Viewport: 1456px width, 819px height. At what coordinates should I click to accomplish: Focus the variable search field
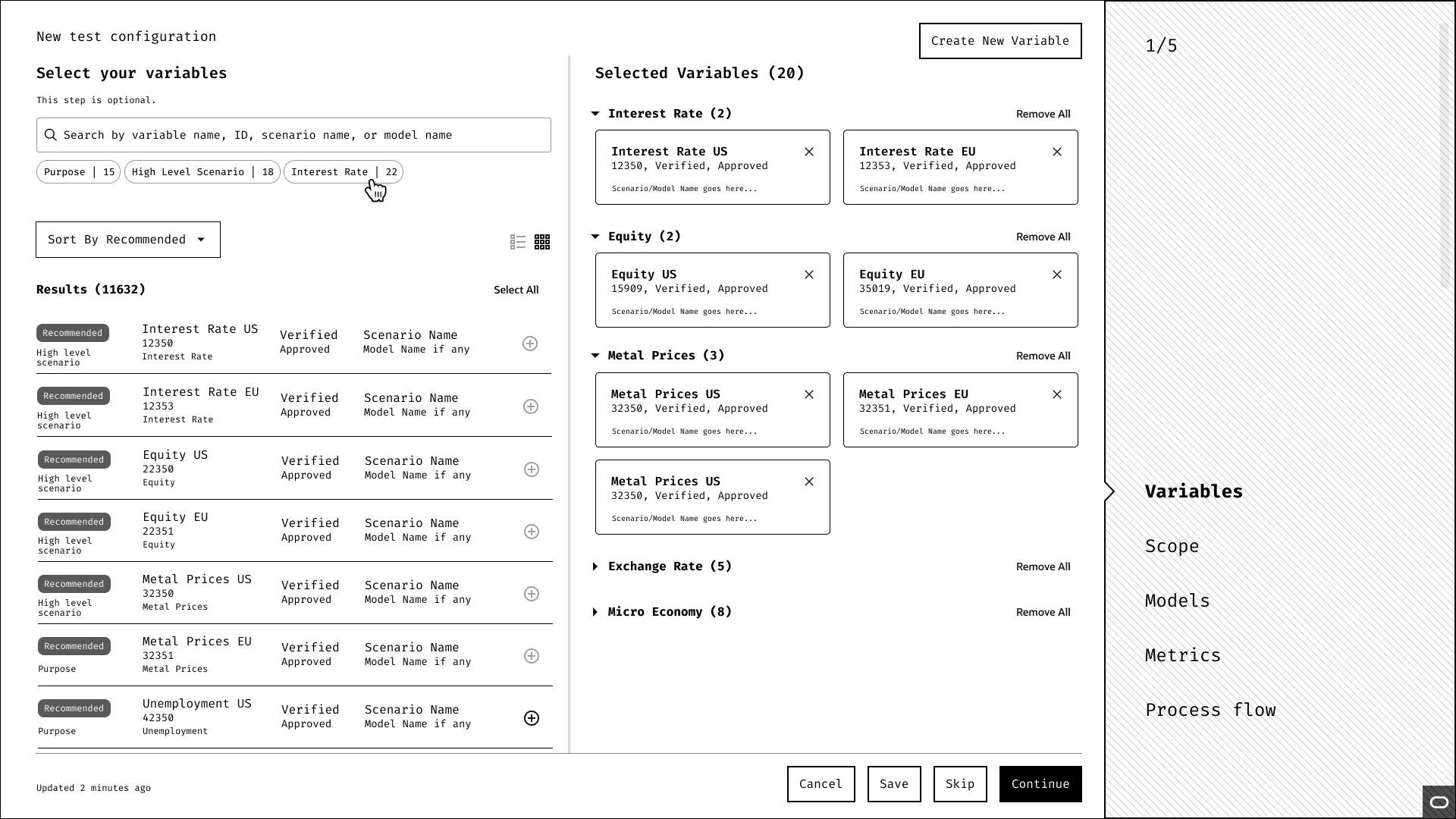[293, 135]
